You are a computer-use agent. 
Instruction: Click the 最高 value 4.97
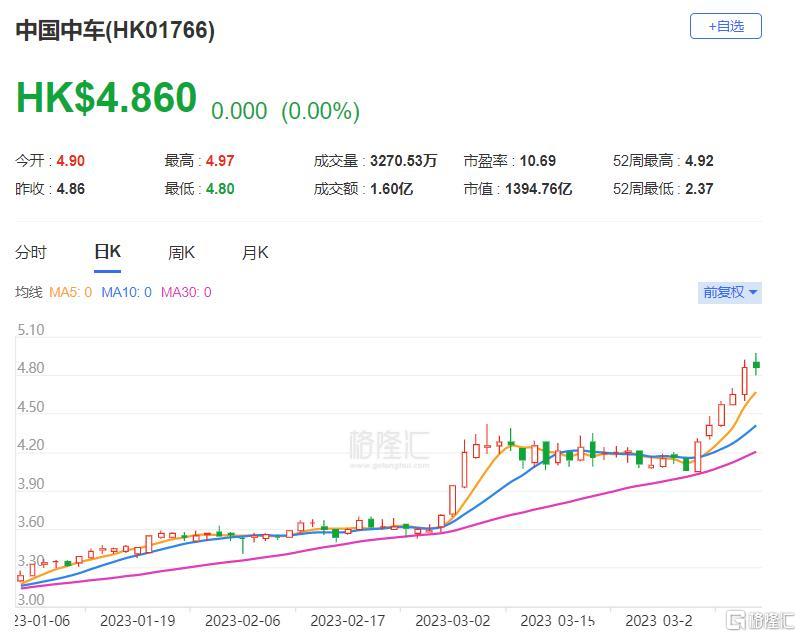[x=220, y=161]
